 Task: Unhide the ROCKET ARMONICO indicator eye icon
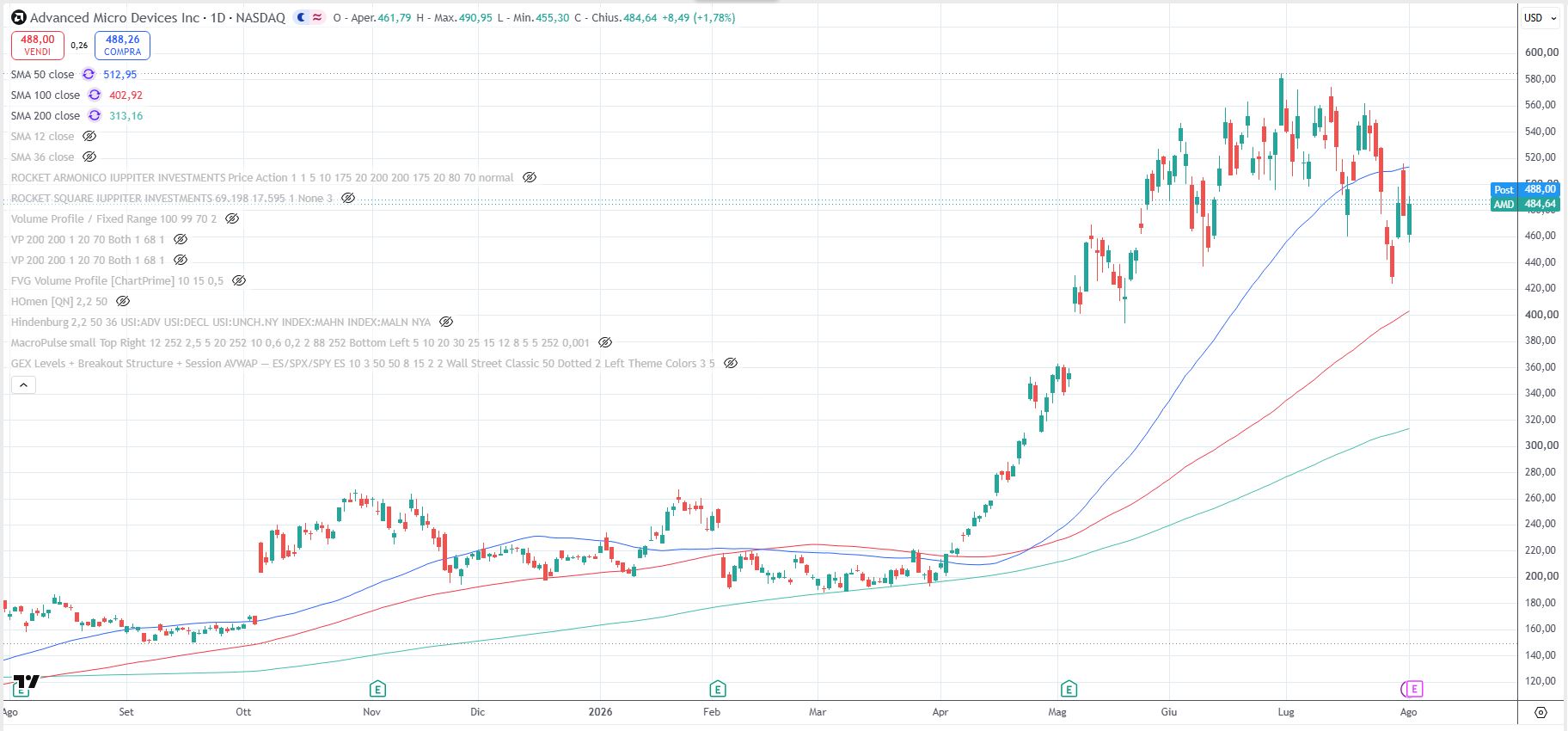point(530,178)
